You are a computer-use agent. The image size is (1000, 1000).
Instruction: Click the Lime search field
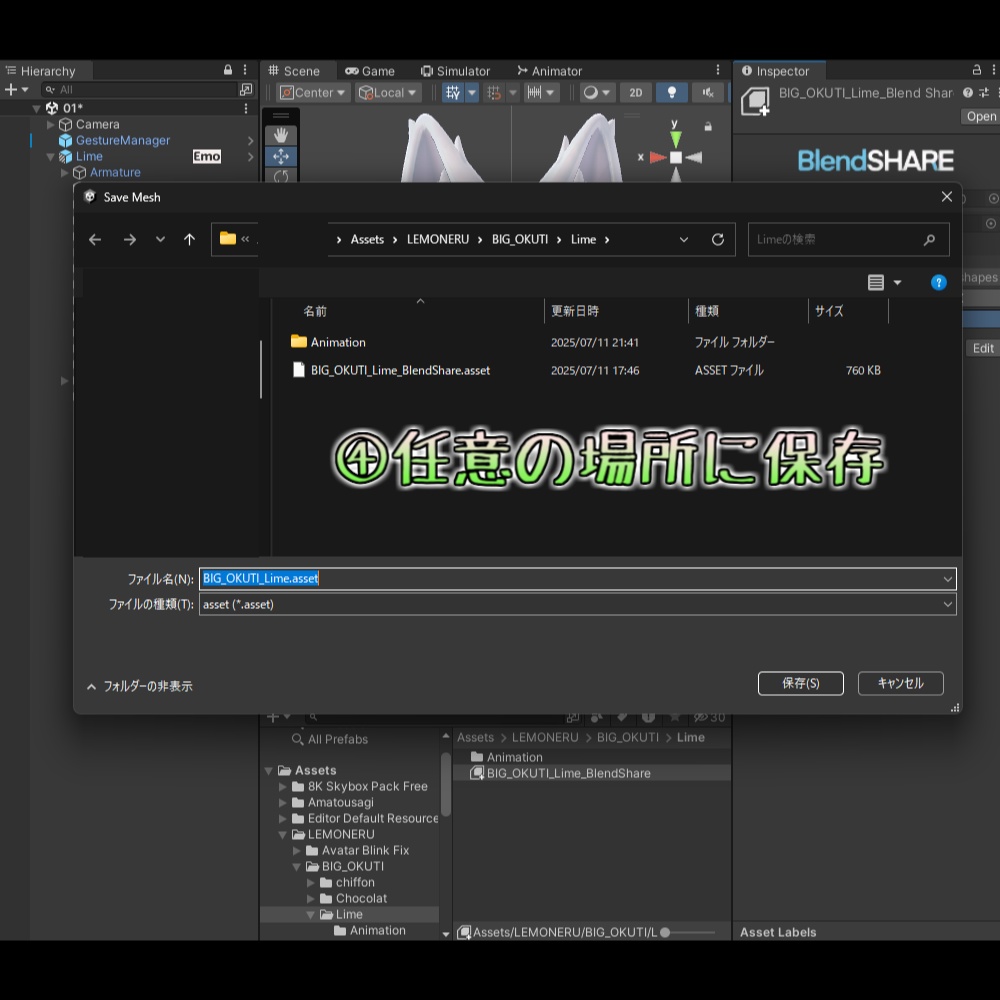pos(848,240)
